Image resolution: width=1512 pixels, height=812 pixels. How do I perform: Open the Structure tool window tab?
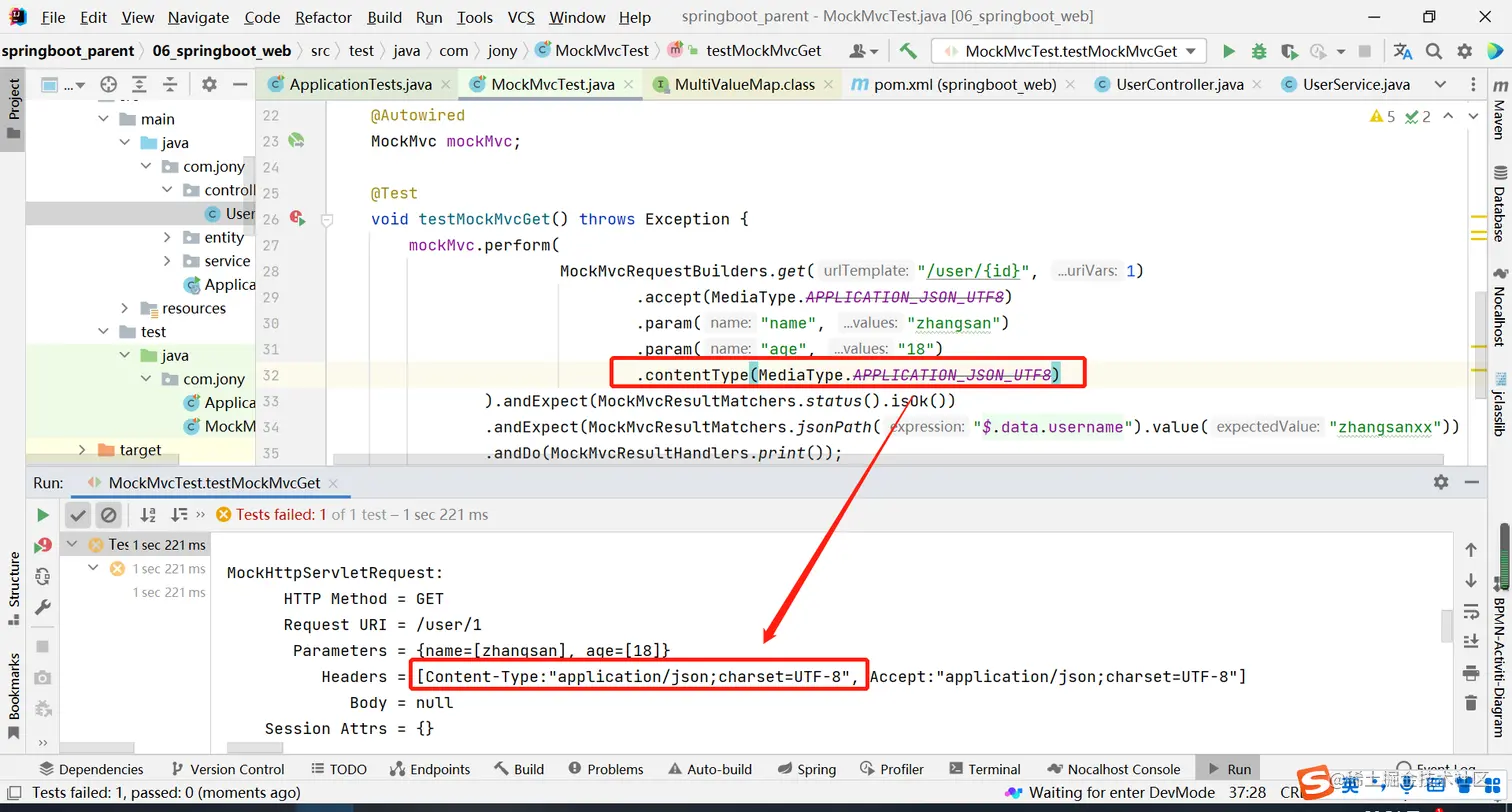point(14,588)
